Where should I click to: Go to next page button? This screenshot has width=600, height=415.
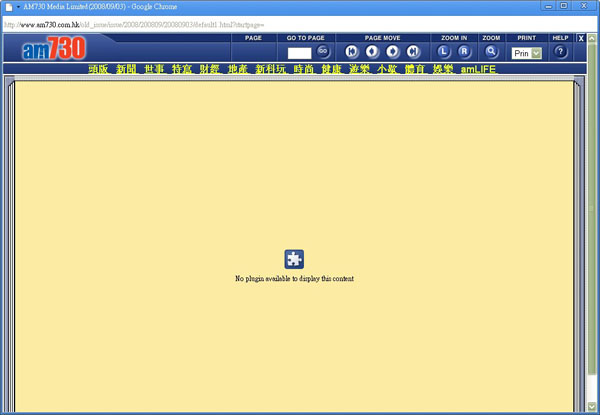(x=392, y=51)
